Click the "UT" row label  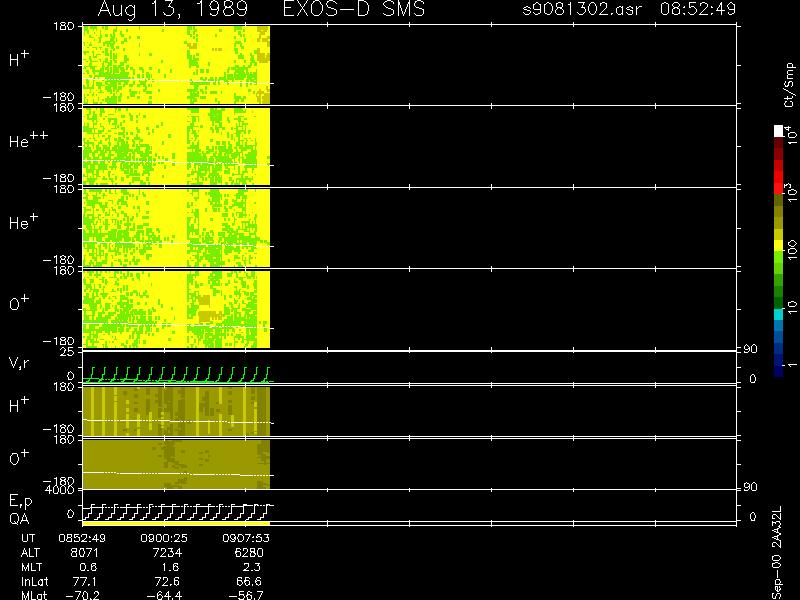coord(29,538)
